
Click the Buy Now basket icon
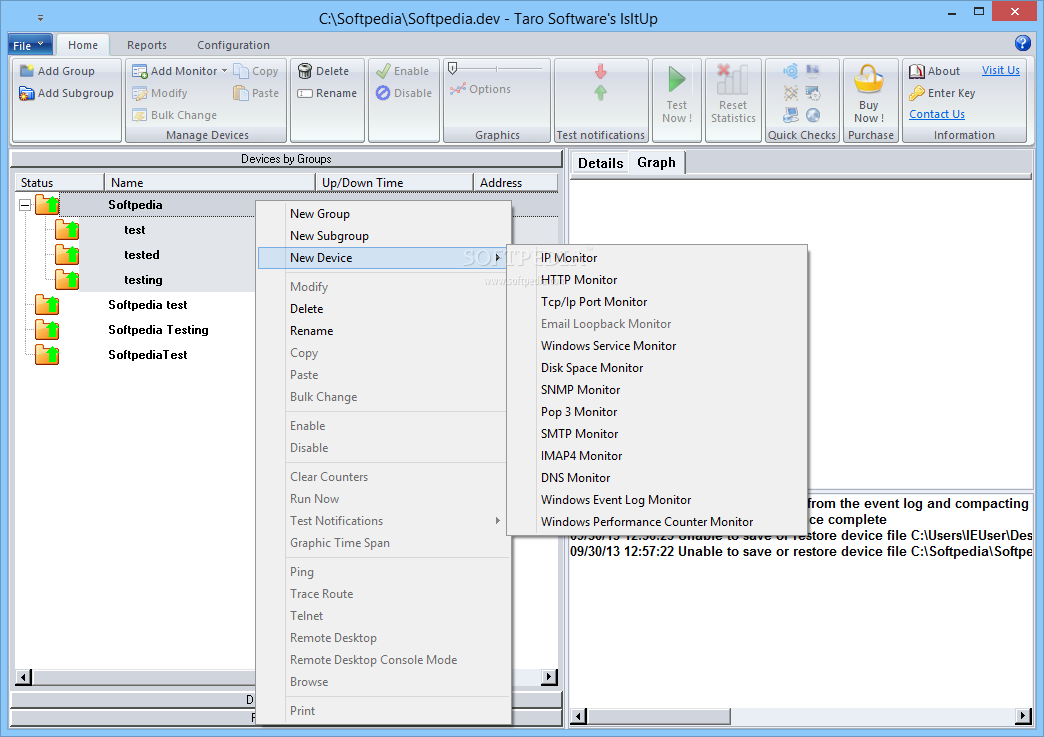coord(869,79)
